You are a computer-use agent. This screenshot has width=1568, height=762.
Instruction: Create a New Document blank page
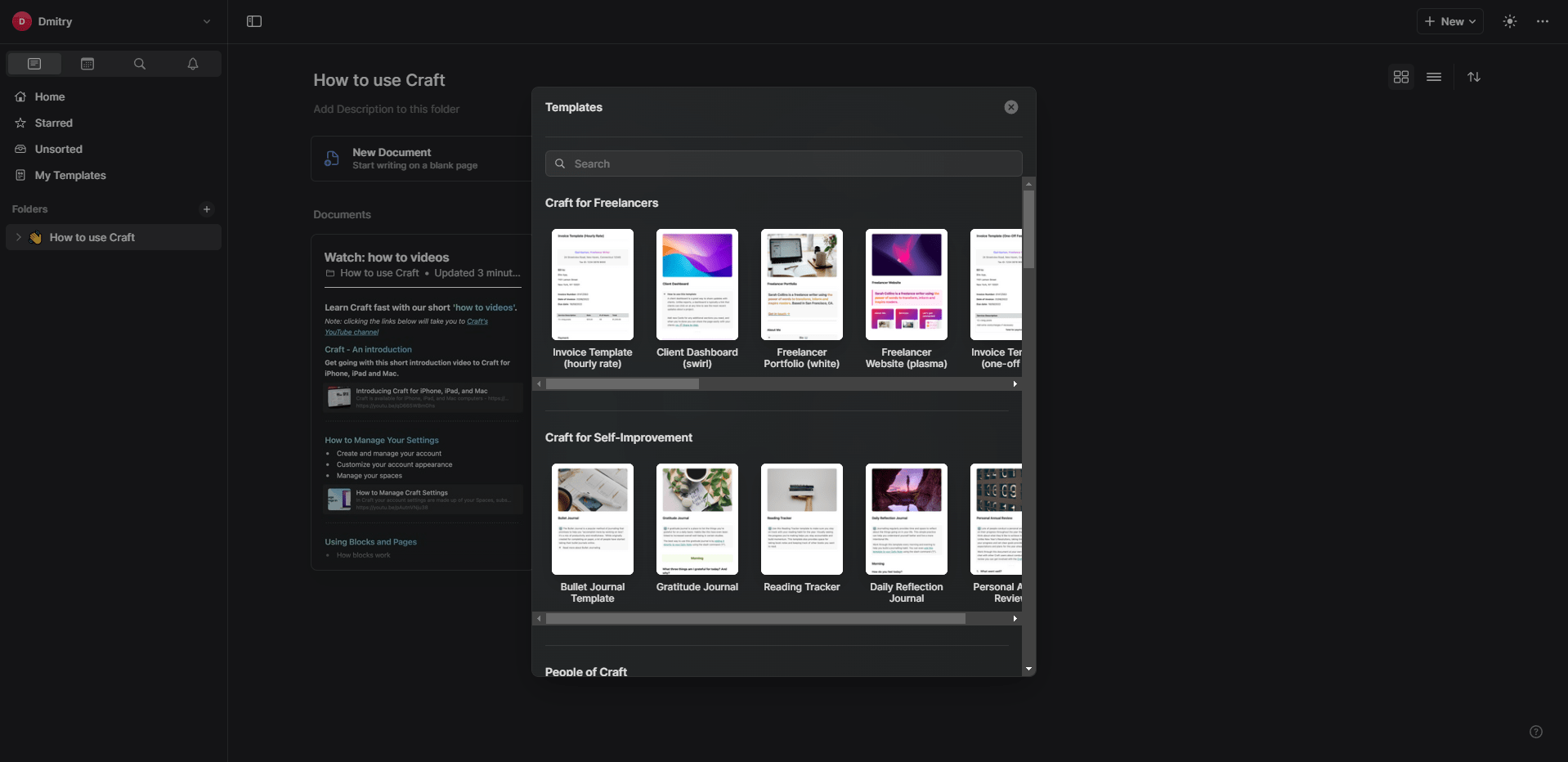422,159
